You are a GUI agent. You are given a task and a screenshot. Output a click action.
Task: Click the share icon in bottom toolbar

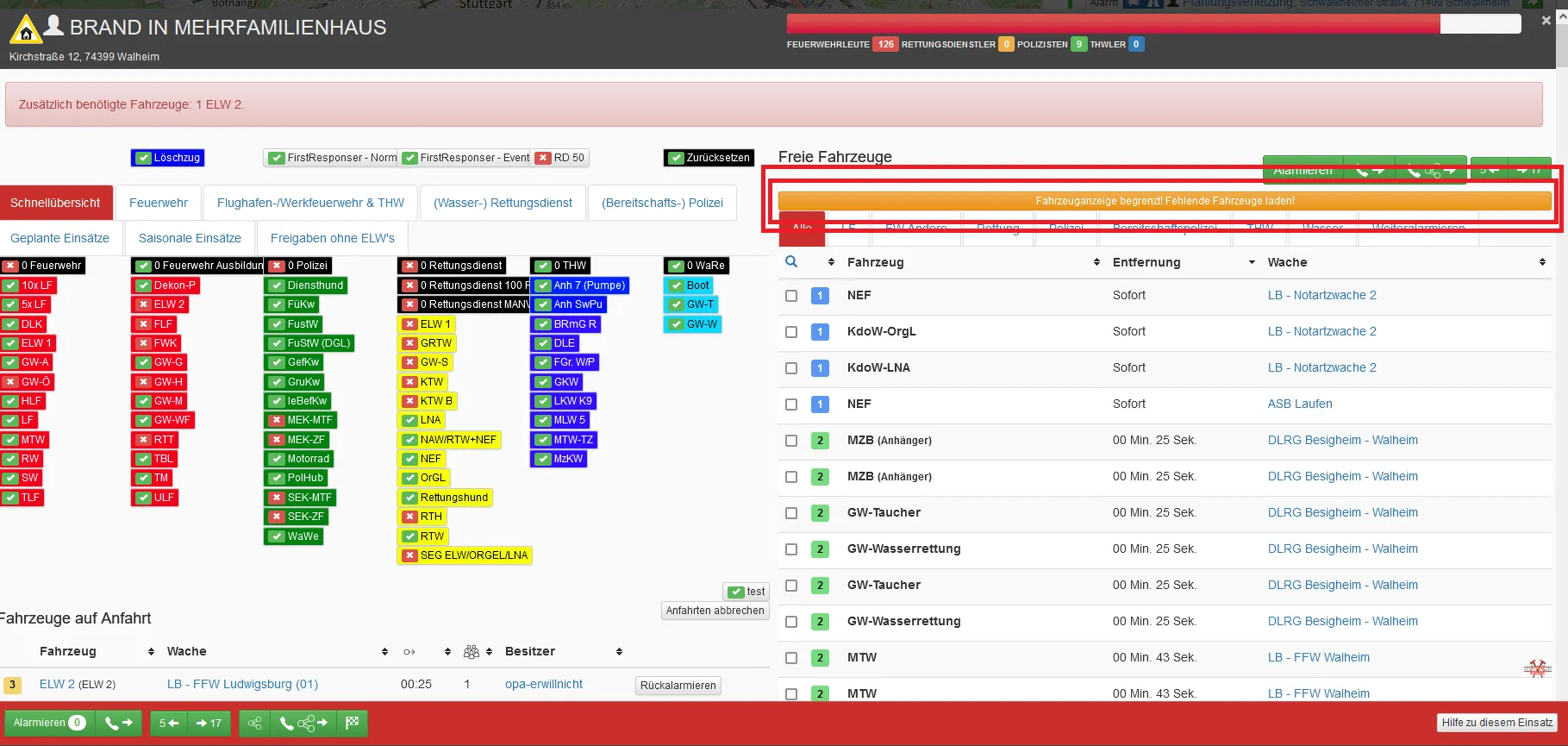tap(254, 723)
